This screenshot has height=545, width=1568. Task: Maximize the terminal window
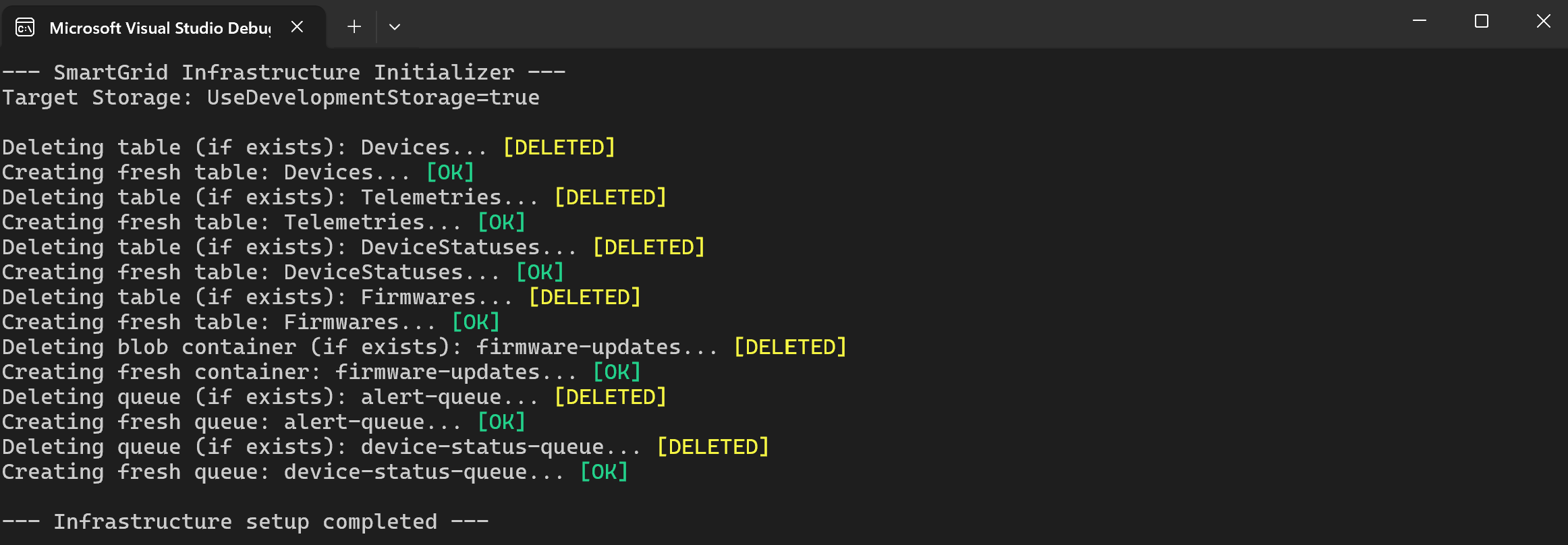pyautogui.click(x=1482, y=22)
